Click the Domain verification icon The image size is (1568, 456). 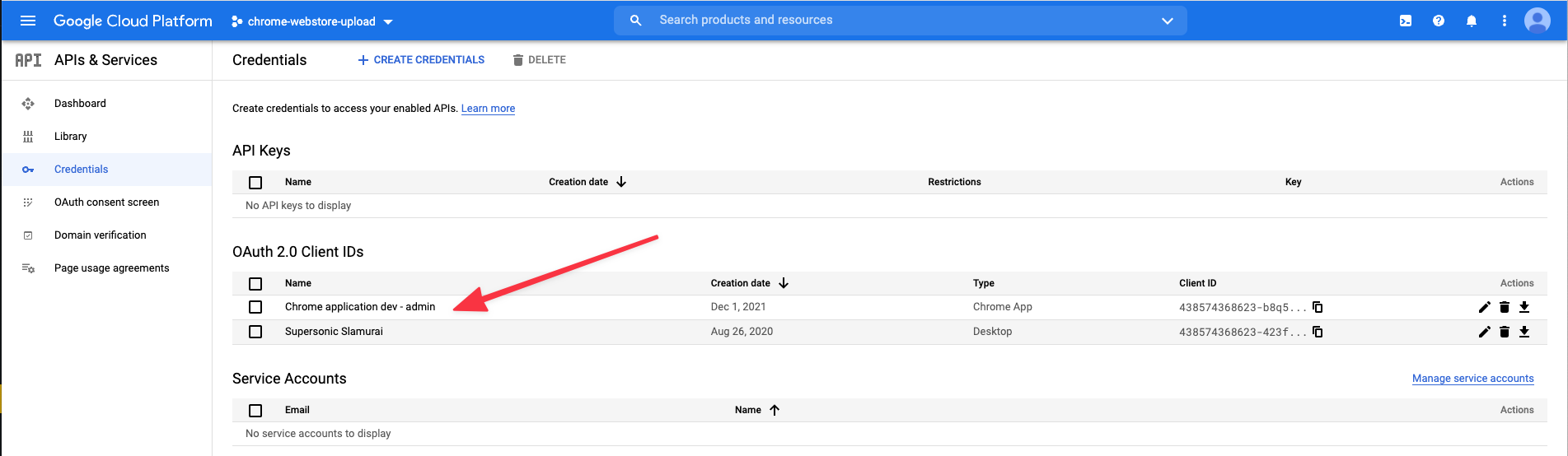[x=28, y=235]
